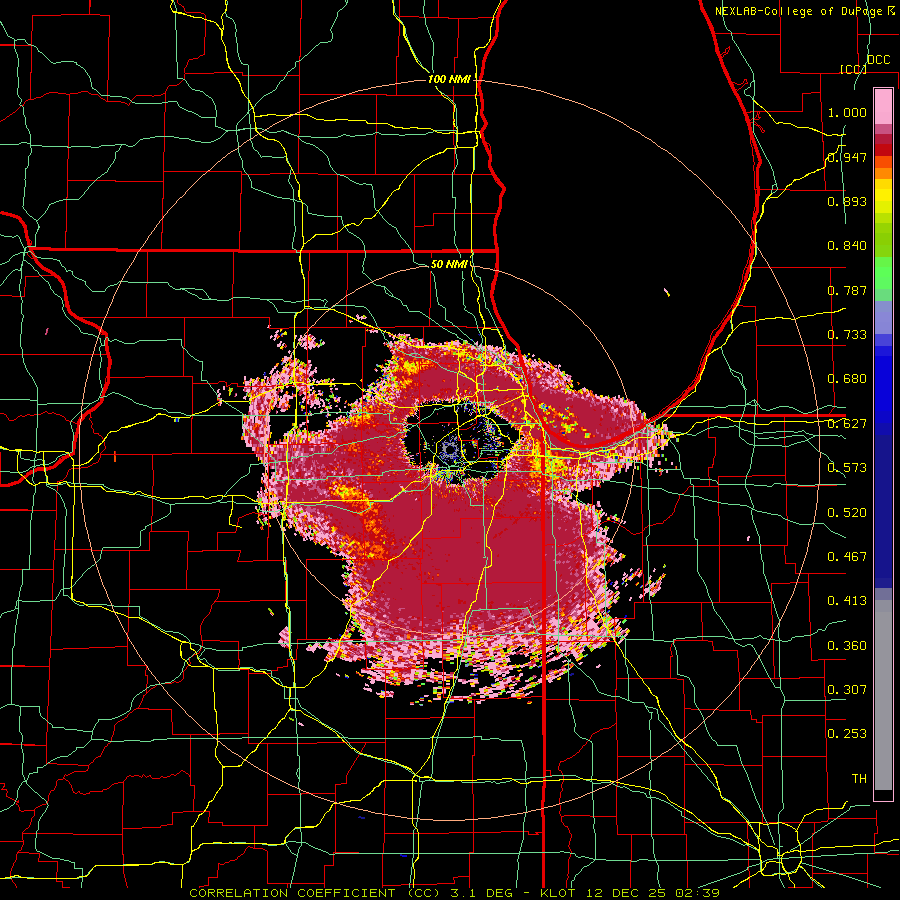The width and height of the screenshot is (900, 900).
Task: Select the 0.467 scale value
Action: (847, 557)
